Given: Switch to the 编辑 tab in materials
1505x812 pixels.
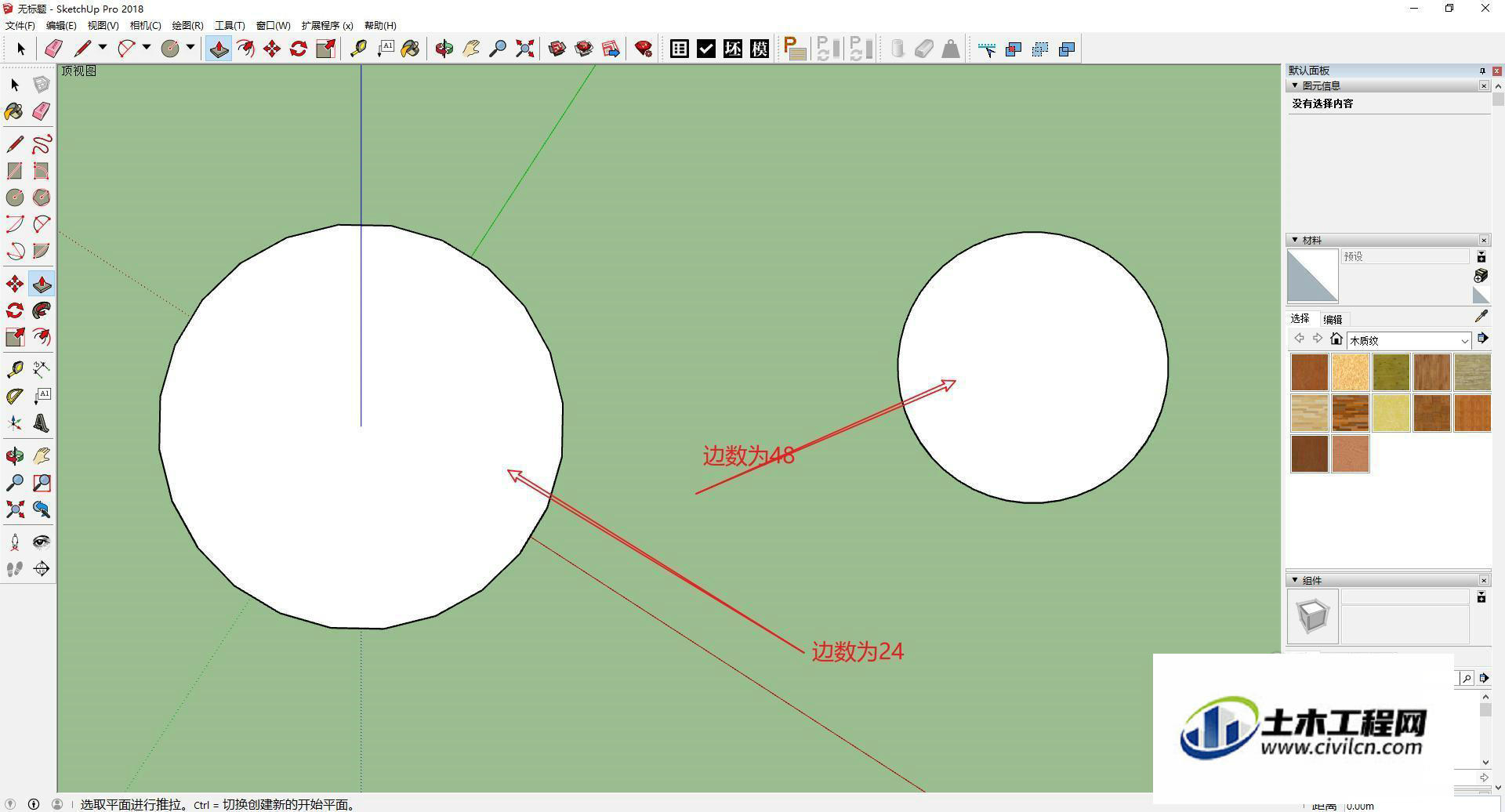Looking at the screenshot, I should (1333, 319).
